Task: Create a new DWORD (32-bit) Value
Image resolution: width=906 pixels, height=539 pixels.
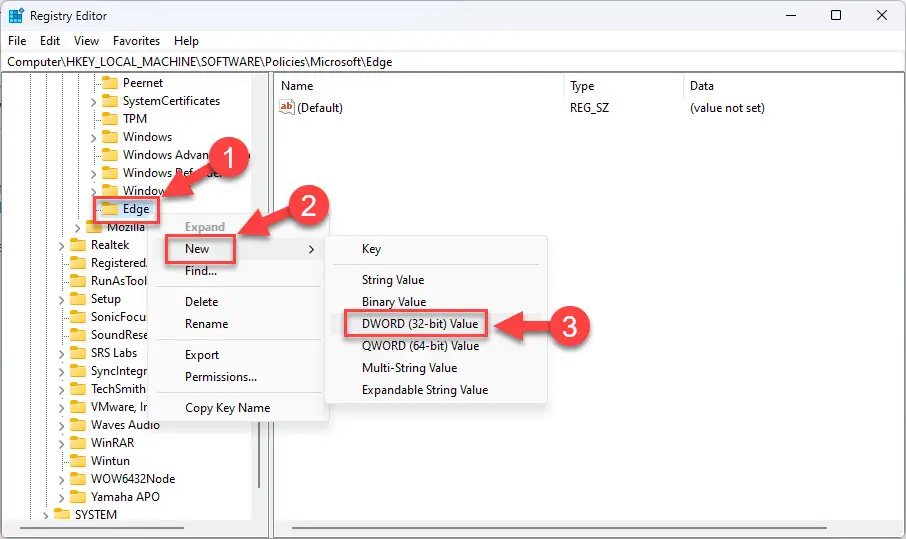Action: pos(436,324)
